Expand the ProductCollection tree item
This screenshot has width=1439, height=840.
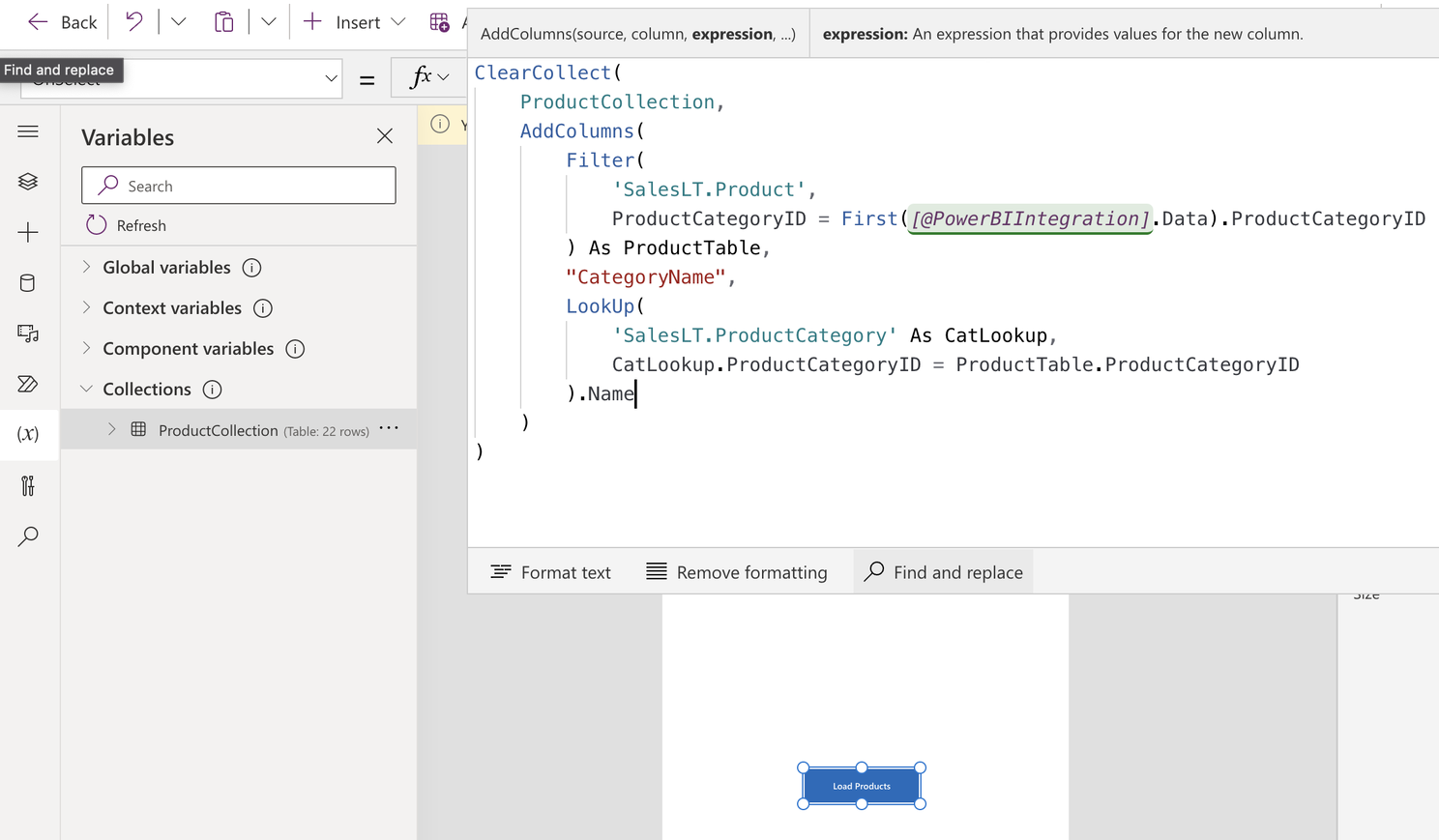click(x=111, y=429)
